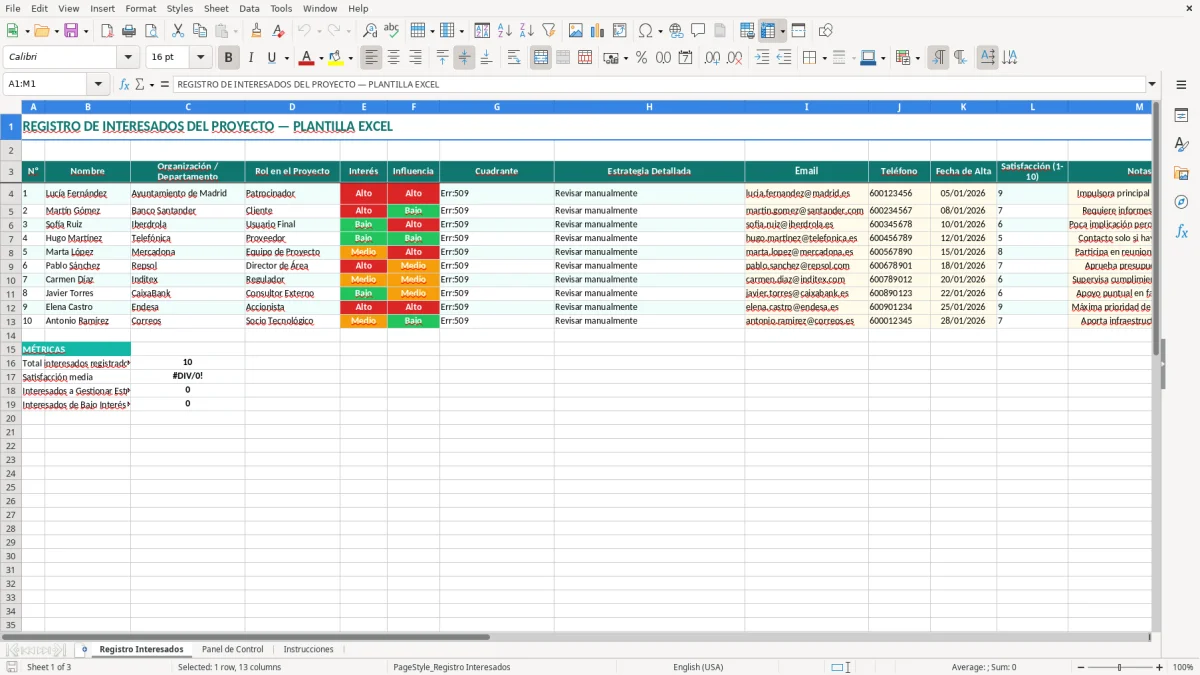Screen dimensions: 1200x675
Task: Toggle Right-To-Left paragraph direction
Action: [x=960, y=58]
